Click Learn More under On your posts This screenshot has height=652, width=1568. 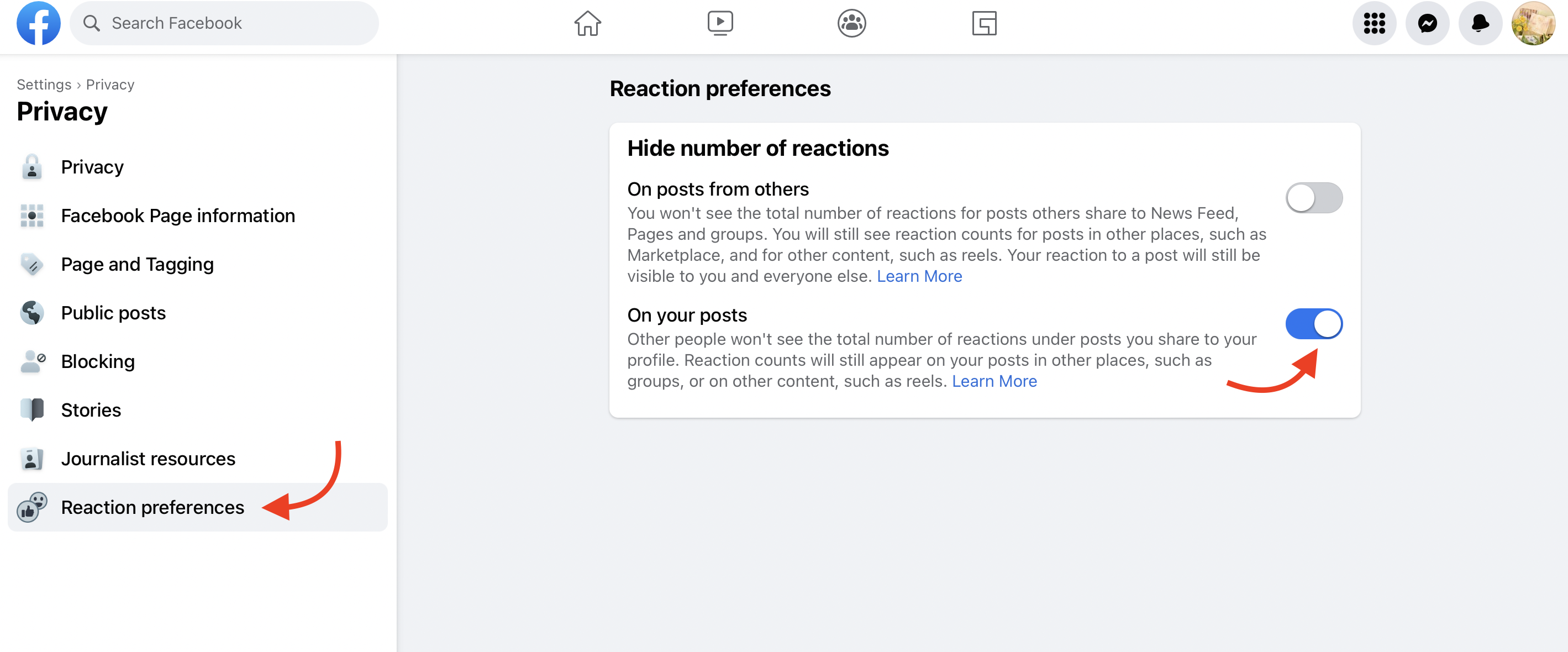(x=995, y=381)
